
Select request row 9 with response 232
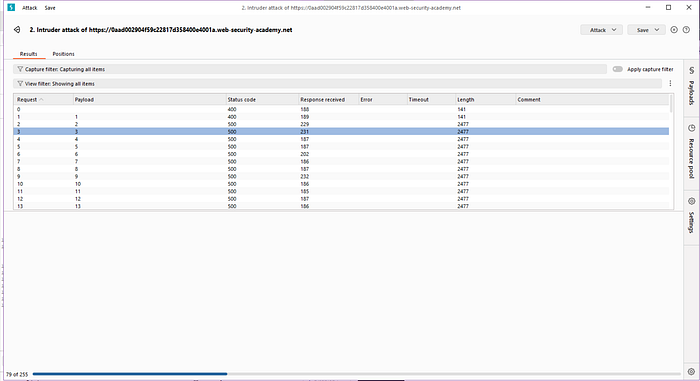[x=342, y=176]
